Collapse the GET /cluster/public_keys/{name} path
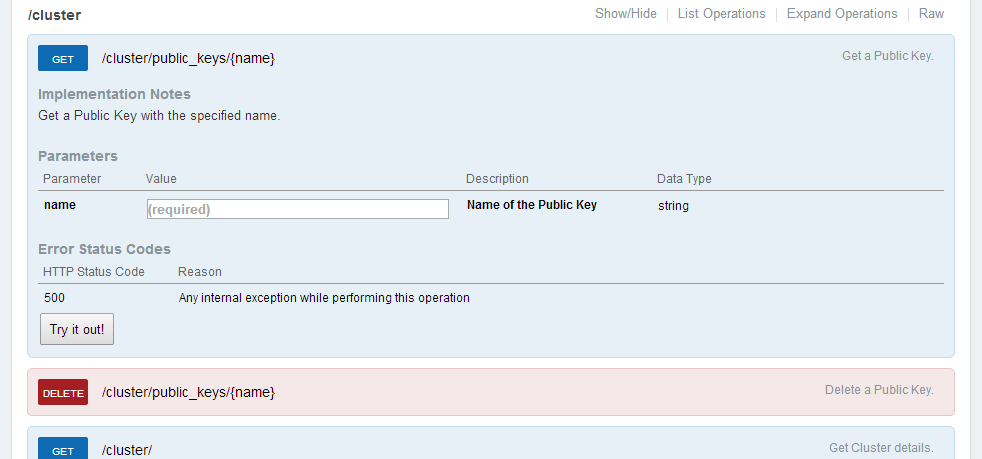Screen dimensions: 982x459 [x=188, y=59]
